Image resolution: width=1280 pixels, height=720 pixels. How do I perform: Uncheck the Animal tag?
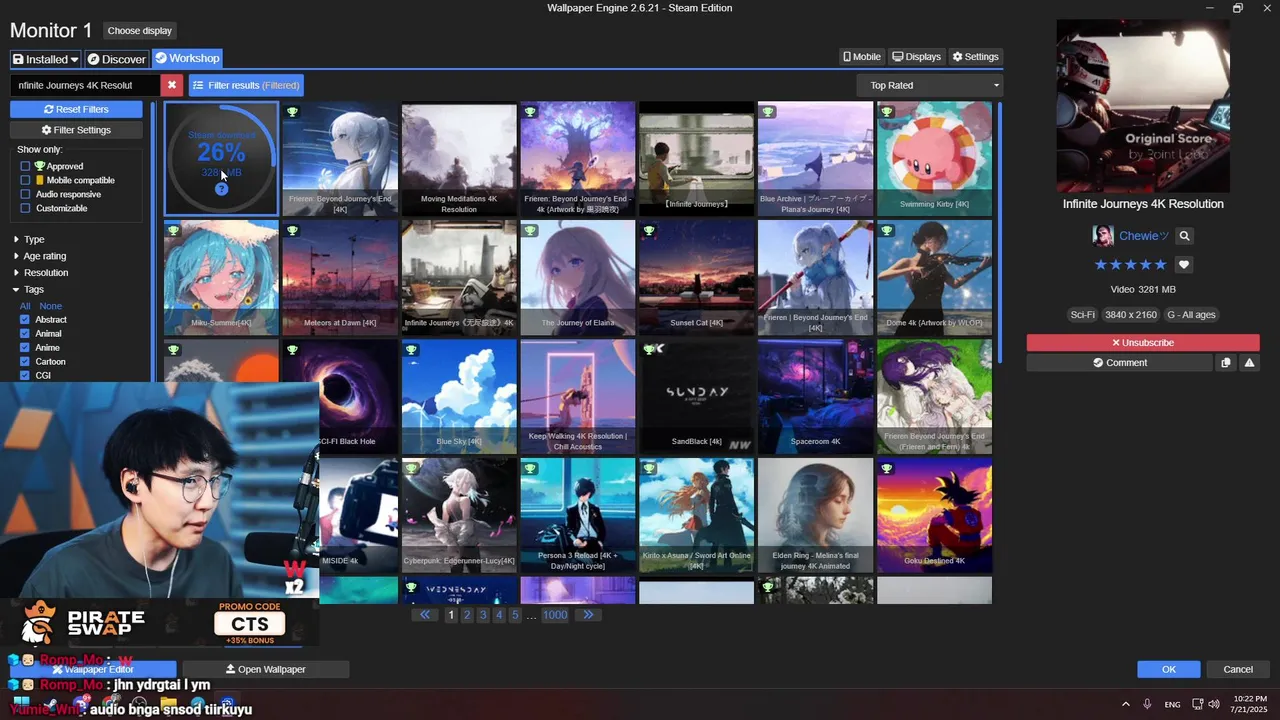[25, 334]
